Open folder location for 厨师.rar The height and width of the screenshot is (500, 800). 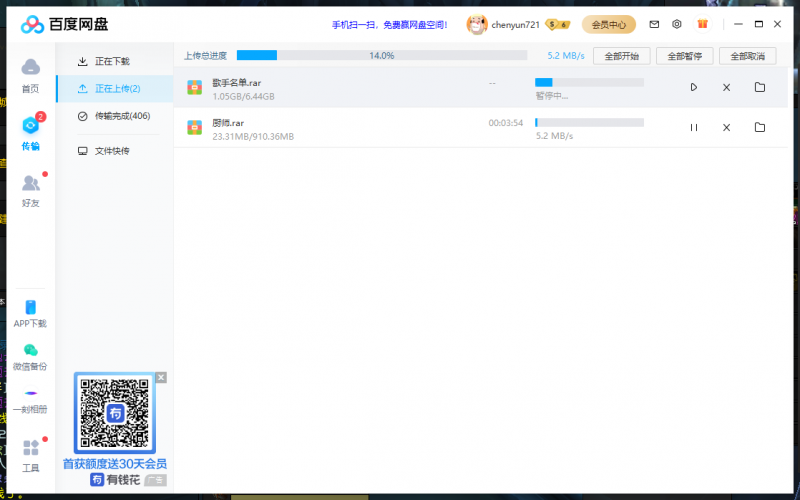coord(760,128)
